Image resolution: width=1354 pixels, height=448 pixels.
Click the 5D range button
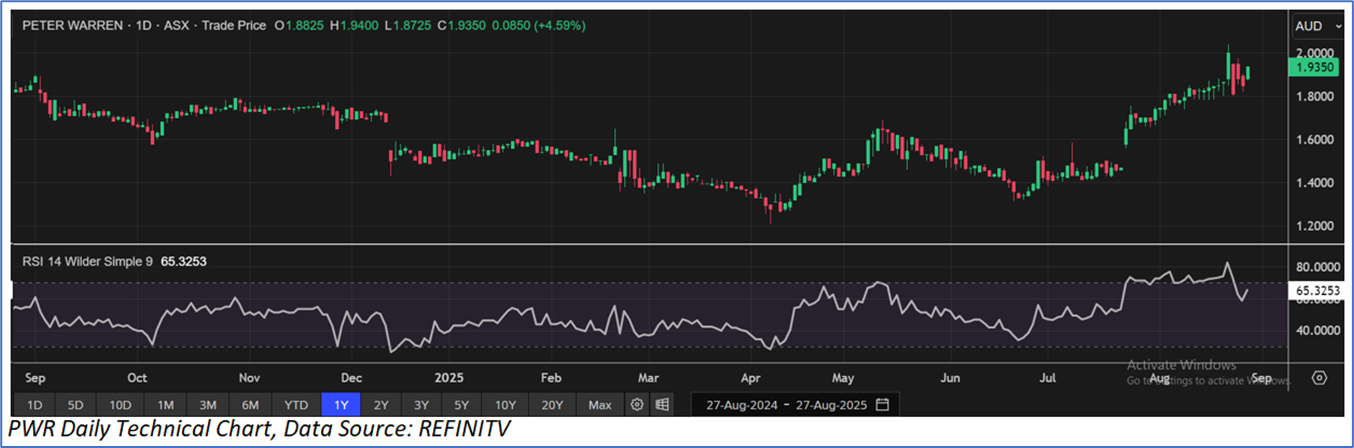76,405
